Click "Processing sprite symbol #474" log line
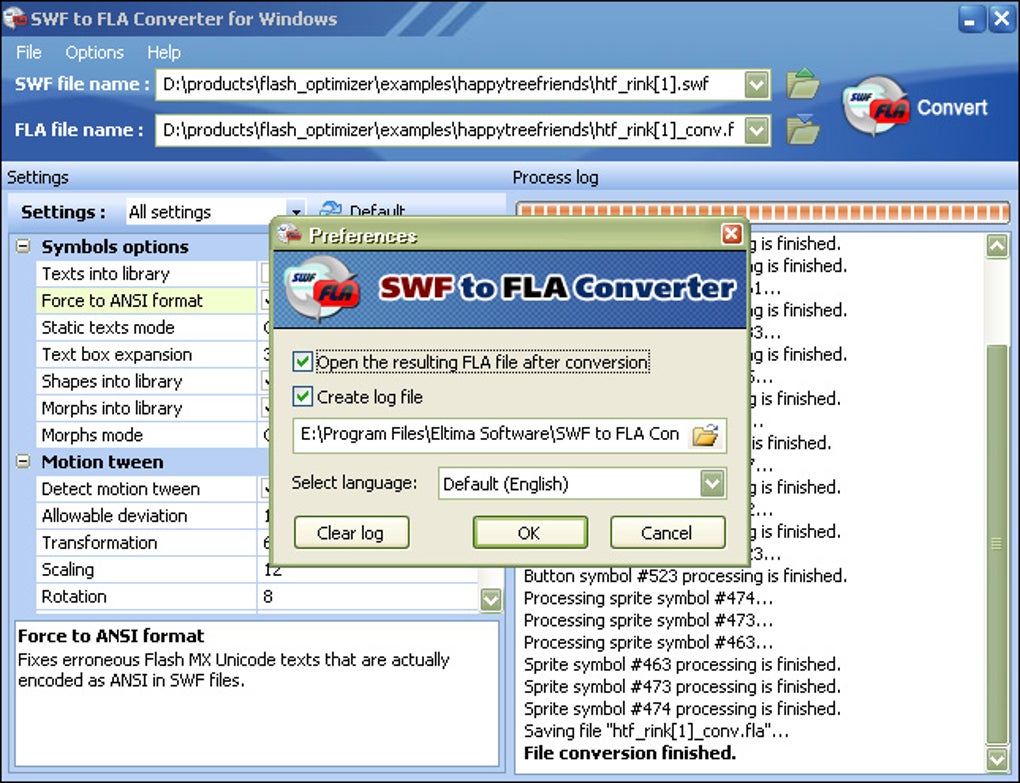The width and height of the screenshot is (1020, 783). point(648,598)
